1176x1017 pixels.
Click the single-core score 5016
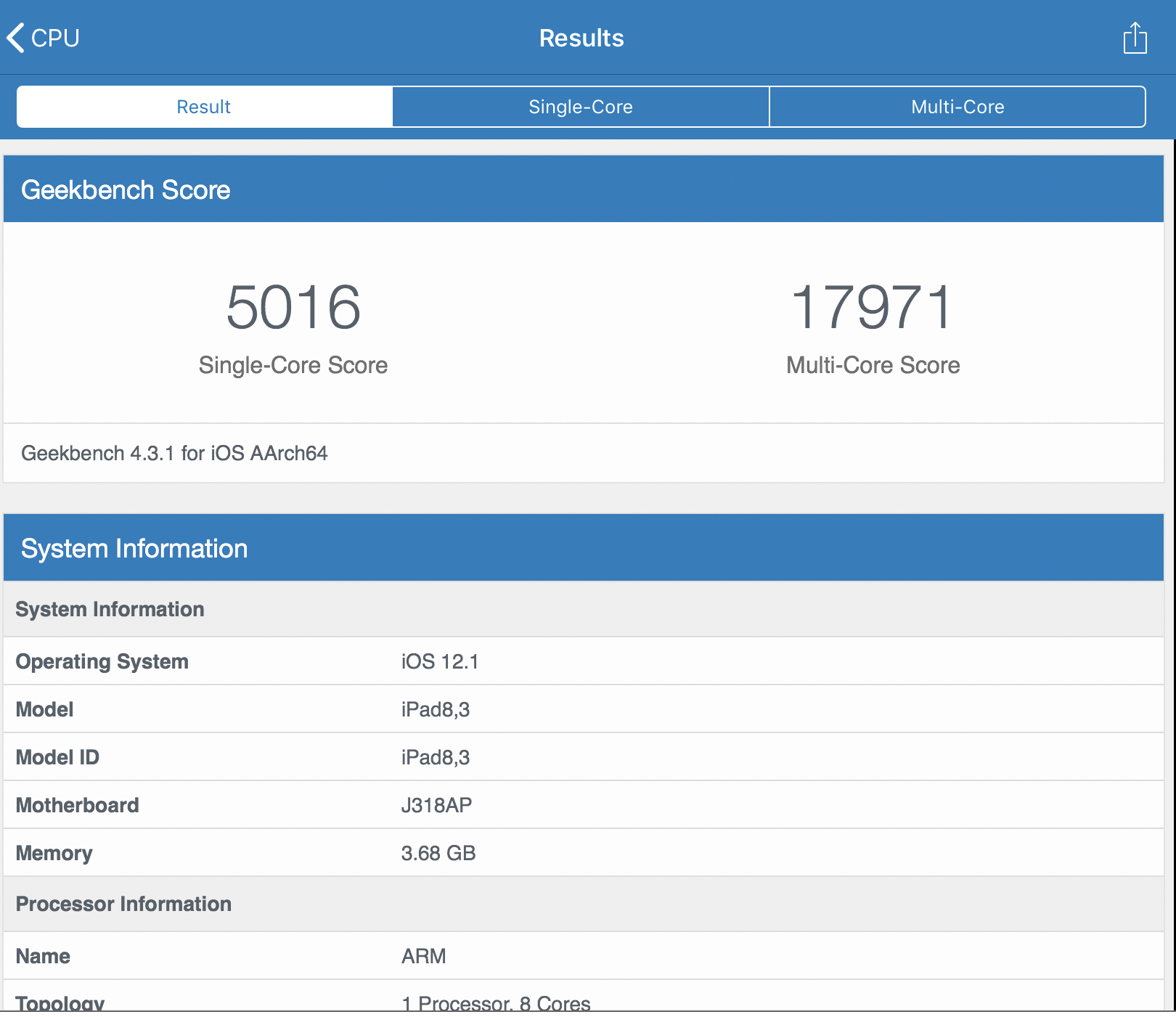coord(293,307)
